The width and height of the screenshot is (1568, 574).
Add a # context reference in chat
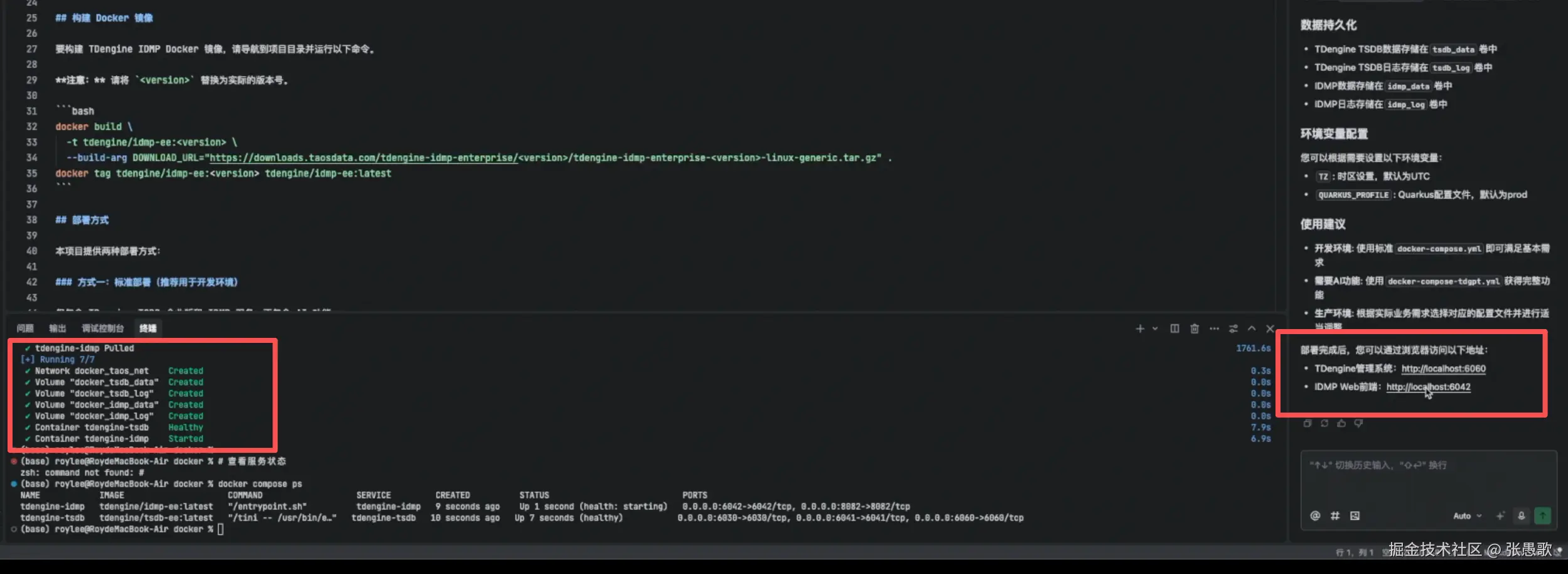point(1335,516)
